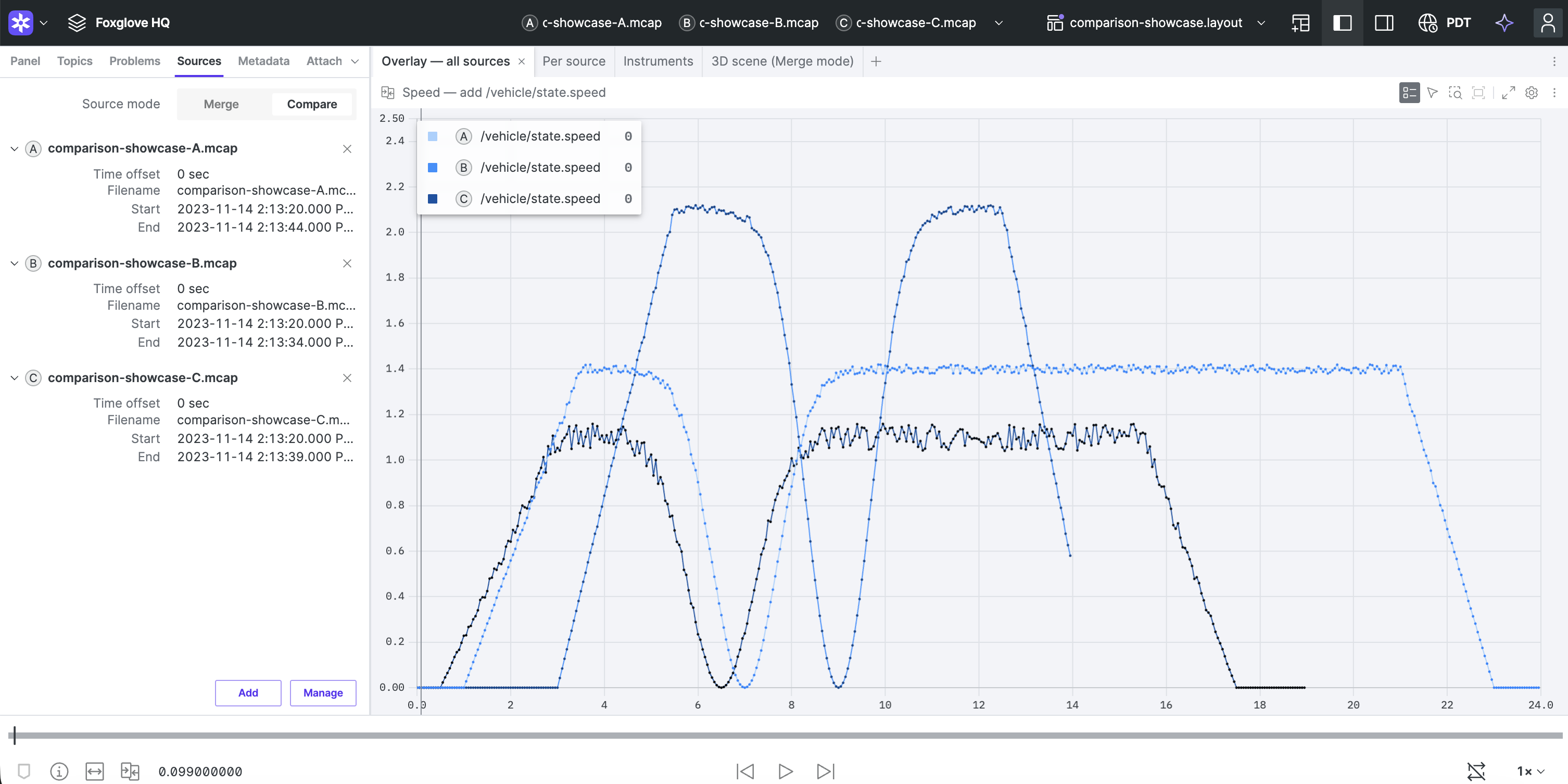Open the tab bar three-dot menu

pyautogui.click(x=1554, y=61)
